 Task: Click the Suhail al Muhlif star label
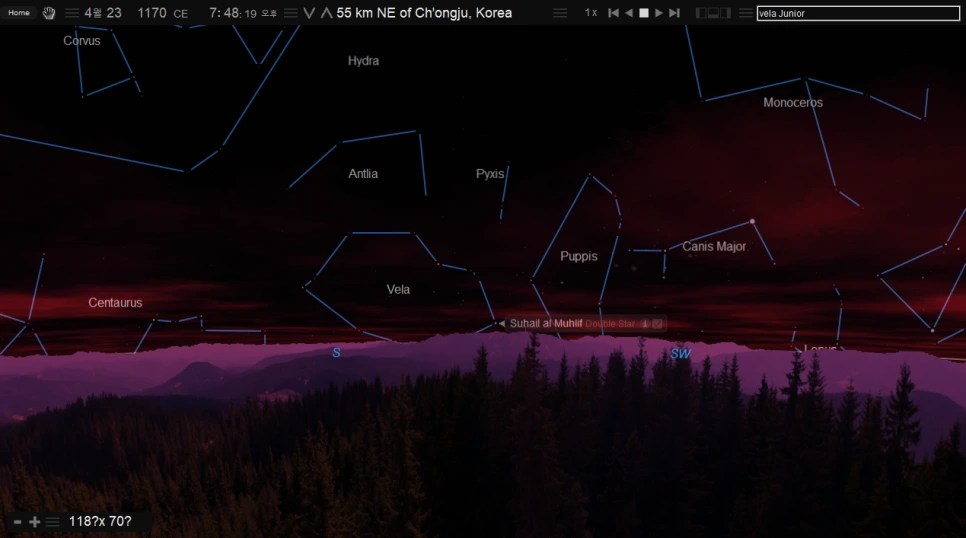click(x=546, y=323)
